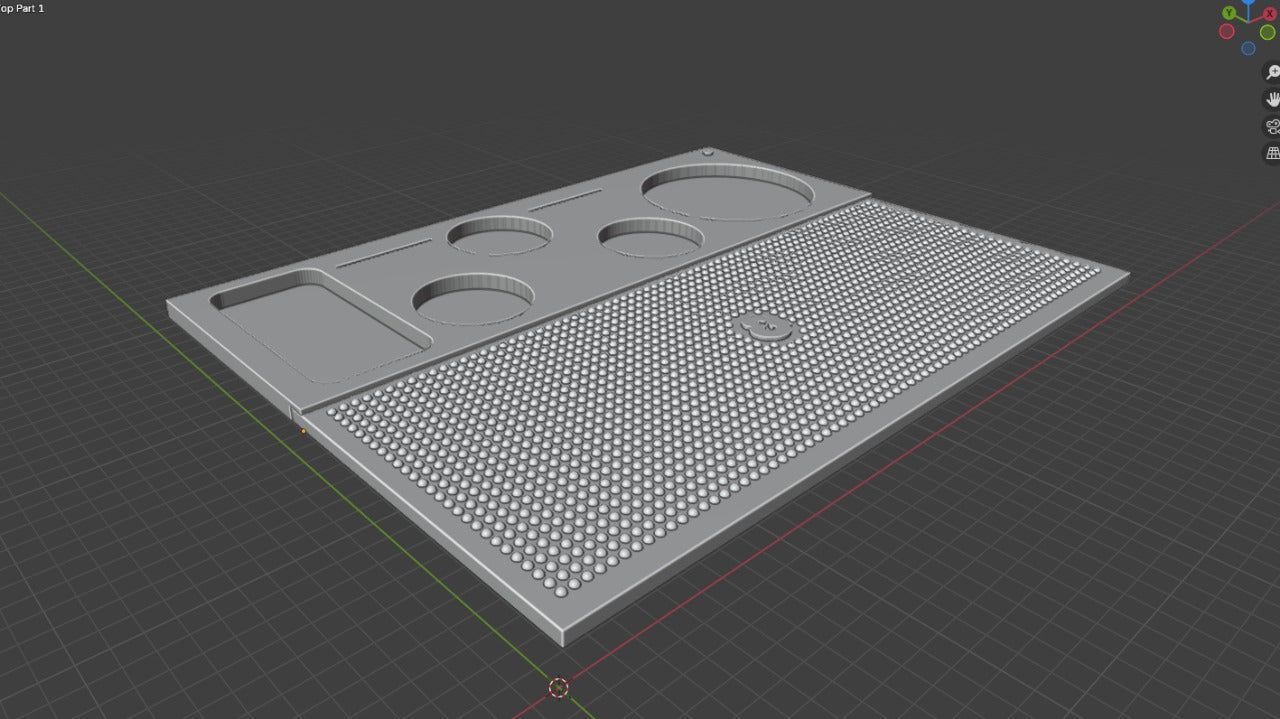Click the narrow slot near the large circle

tap(565, 200)
